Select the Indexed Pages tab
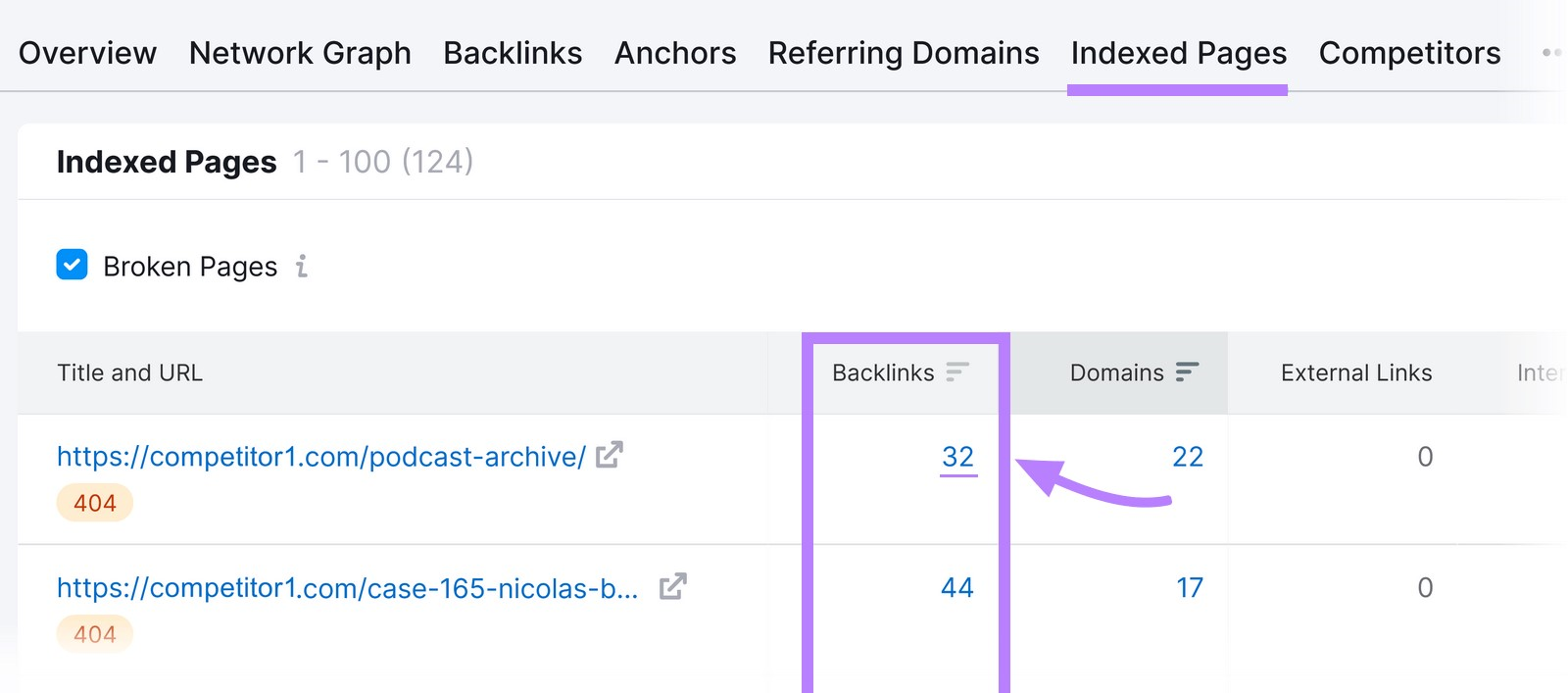1568x693 pixels. coord(1179,53)
